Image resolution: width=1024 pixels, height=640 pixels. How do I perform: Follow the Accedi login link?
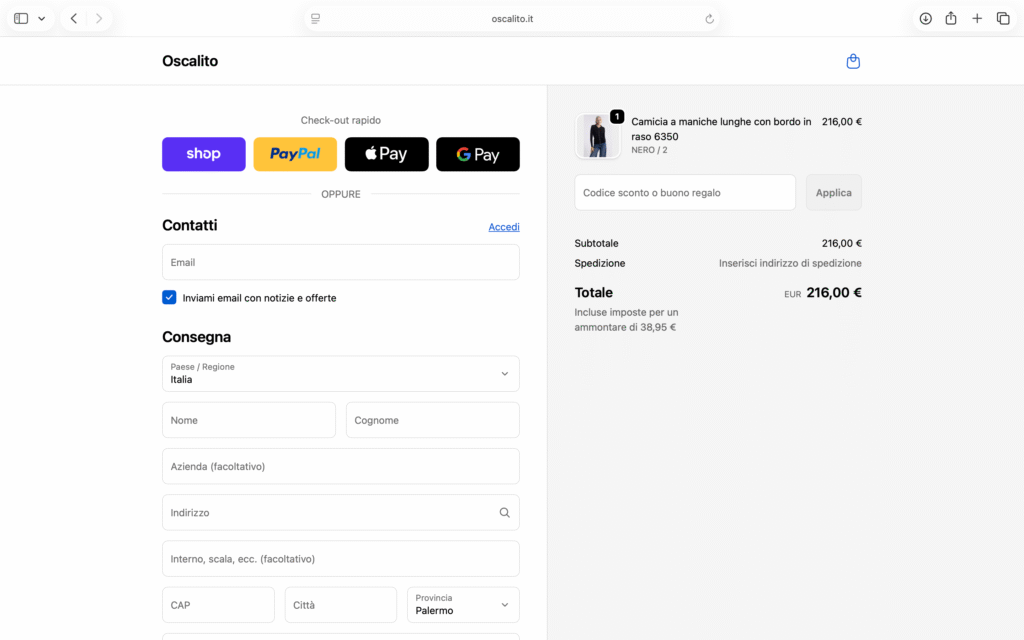point(504,227)
